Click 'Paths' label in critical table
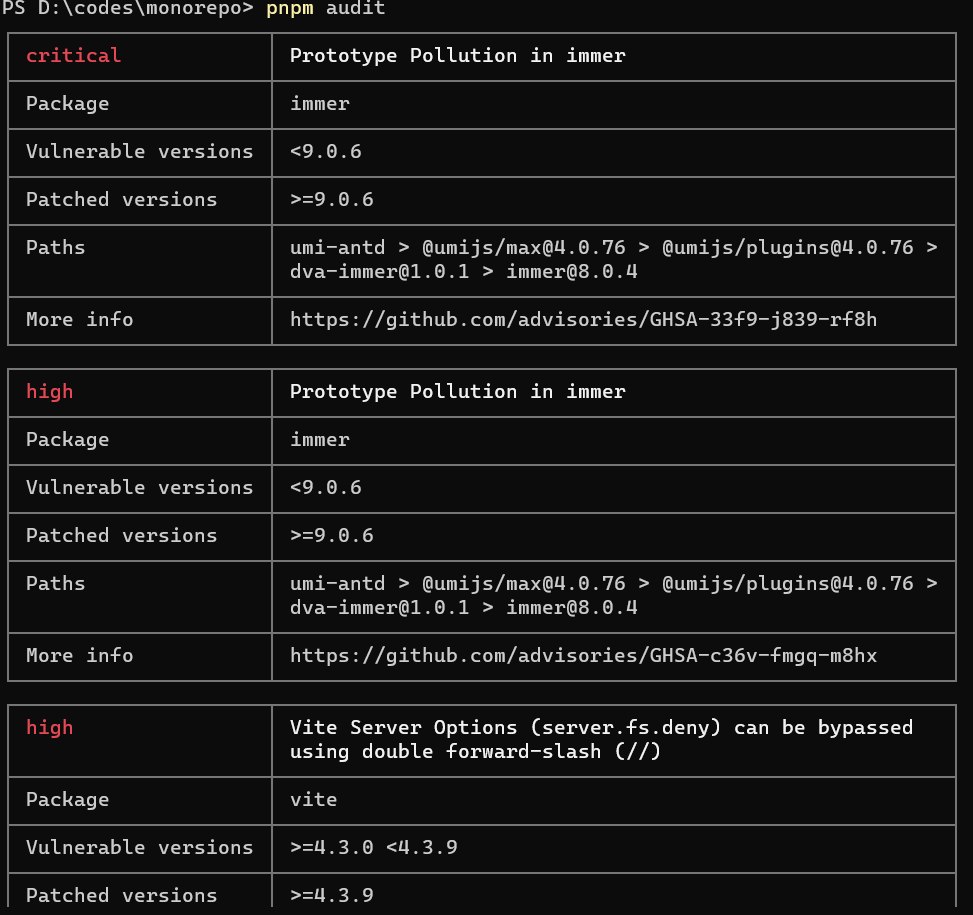973x915 pixels. click(55, 248)
